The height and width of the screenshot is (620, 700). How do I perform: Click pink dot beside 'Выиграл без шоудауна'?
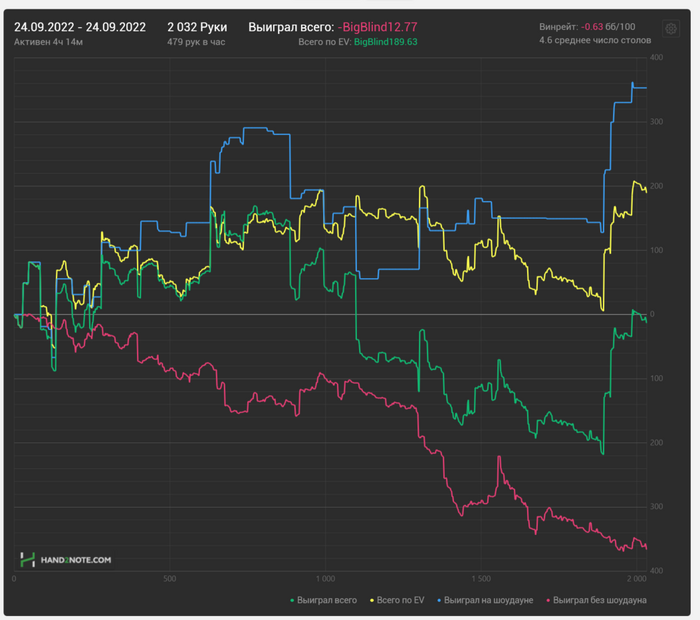(546, 600)
